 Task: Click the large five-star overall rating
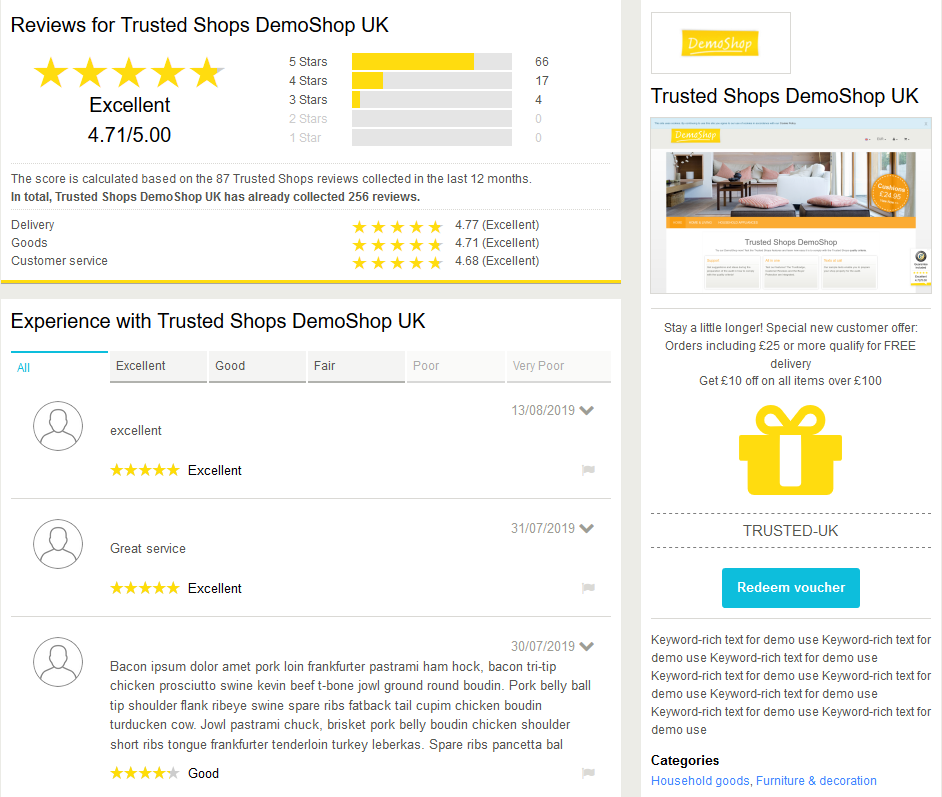129,73
